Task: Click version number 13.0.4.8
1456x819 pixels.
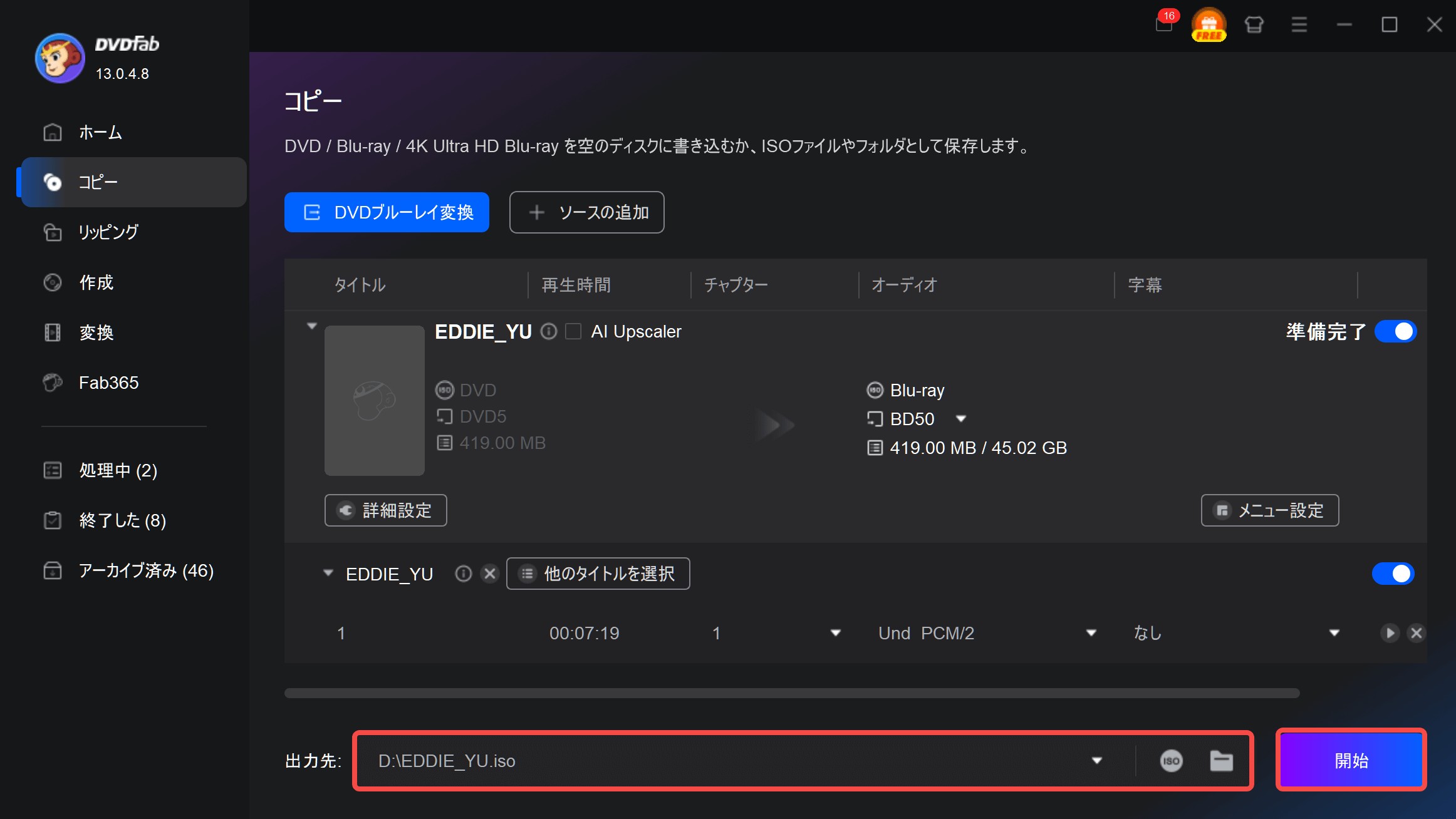Action: 122,74
